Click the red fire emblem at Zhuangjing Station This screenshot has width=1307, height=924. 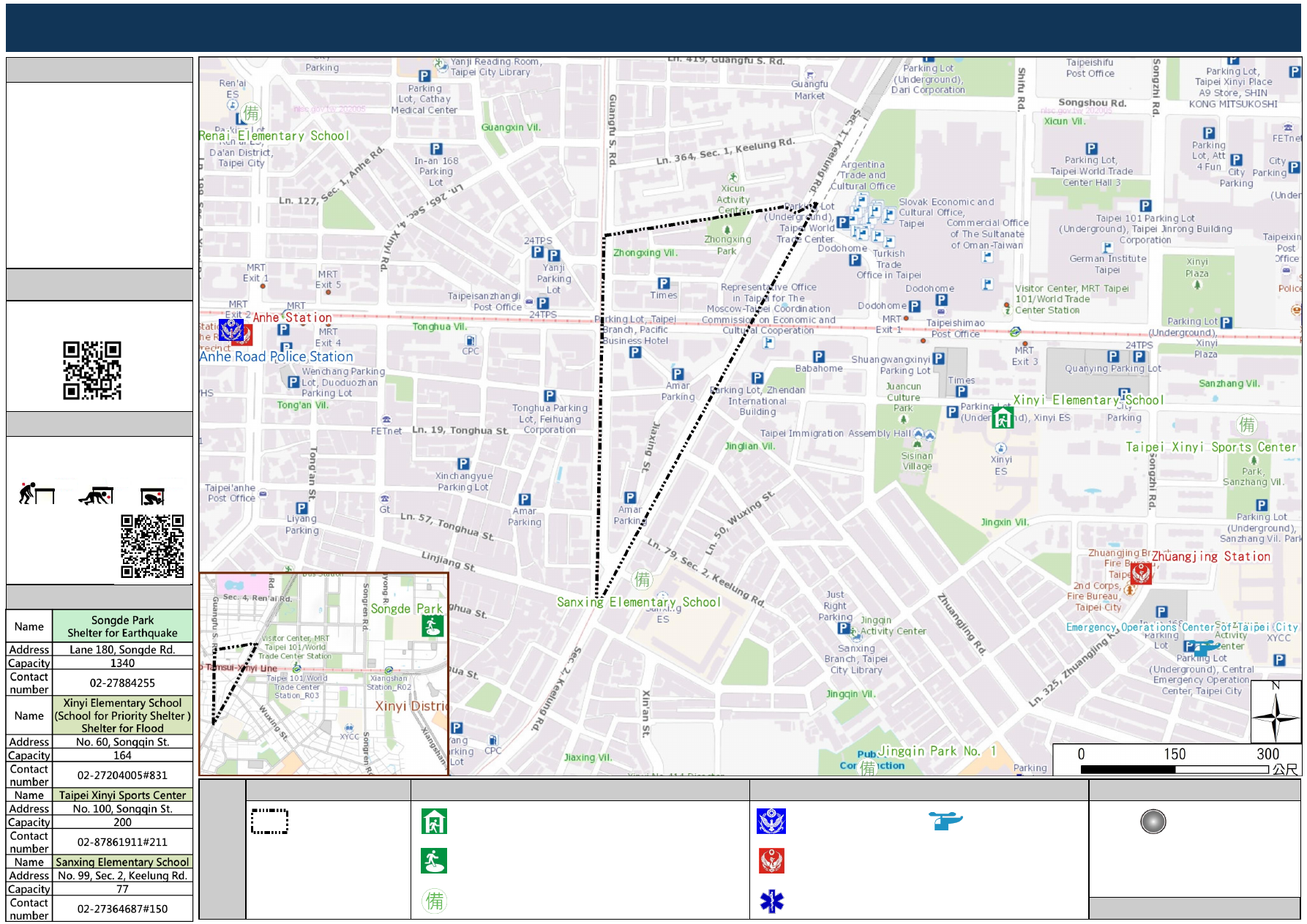point(1141,573)
